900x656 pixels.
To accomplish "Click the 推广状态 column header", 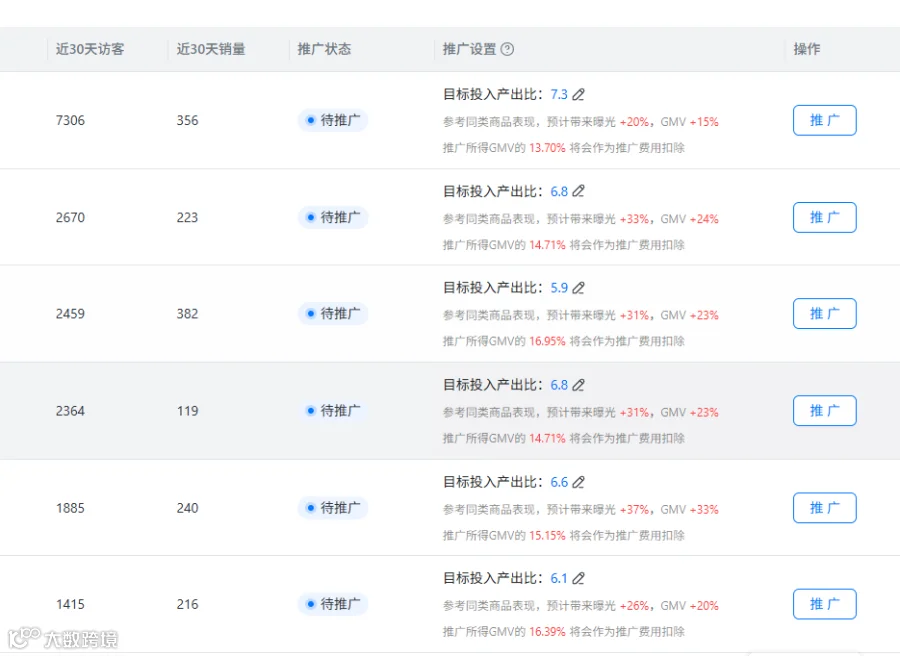I will pos(324,49).
